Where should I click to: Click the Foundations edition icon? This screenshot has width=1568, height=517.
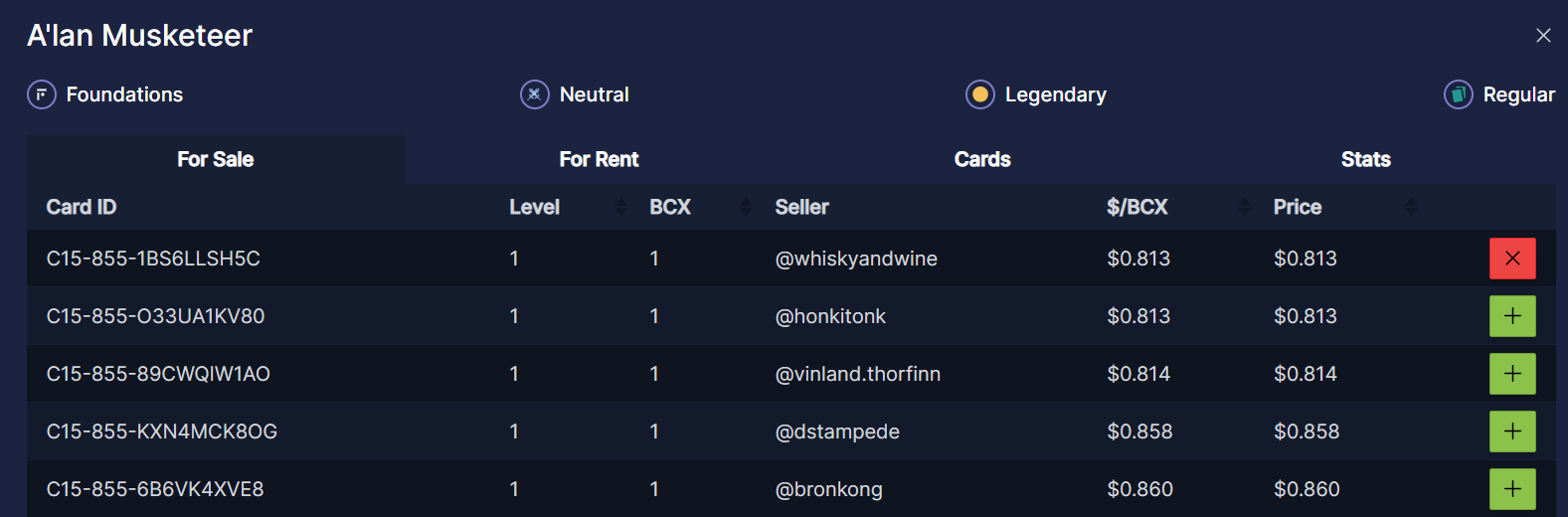pos(42,94)
